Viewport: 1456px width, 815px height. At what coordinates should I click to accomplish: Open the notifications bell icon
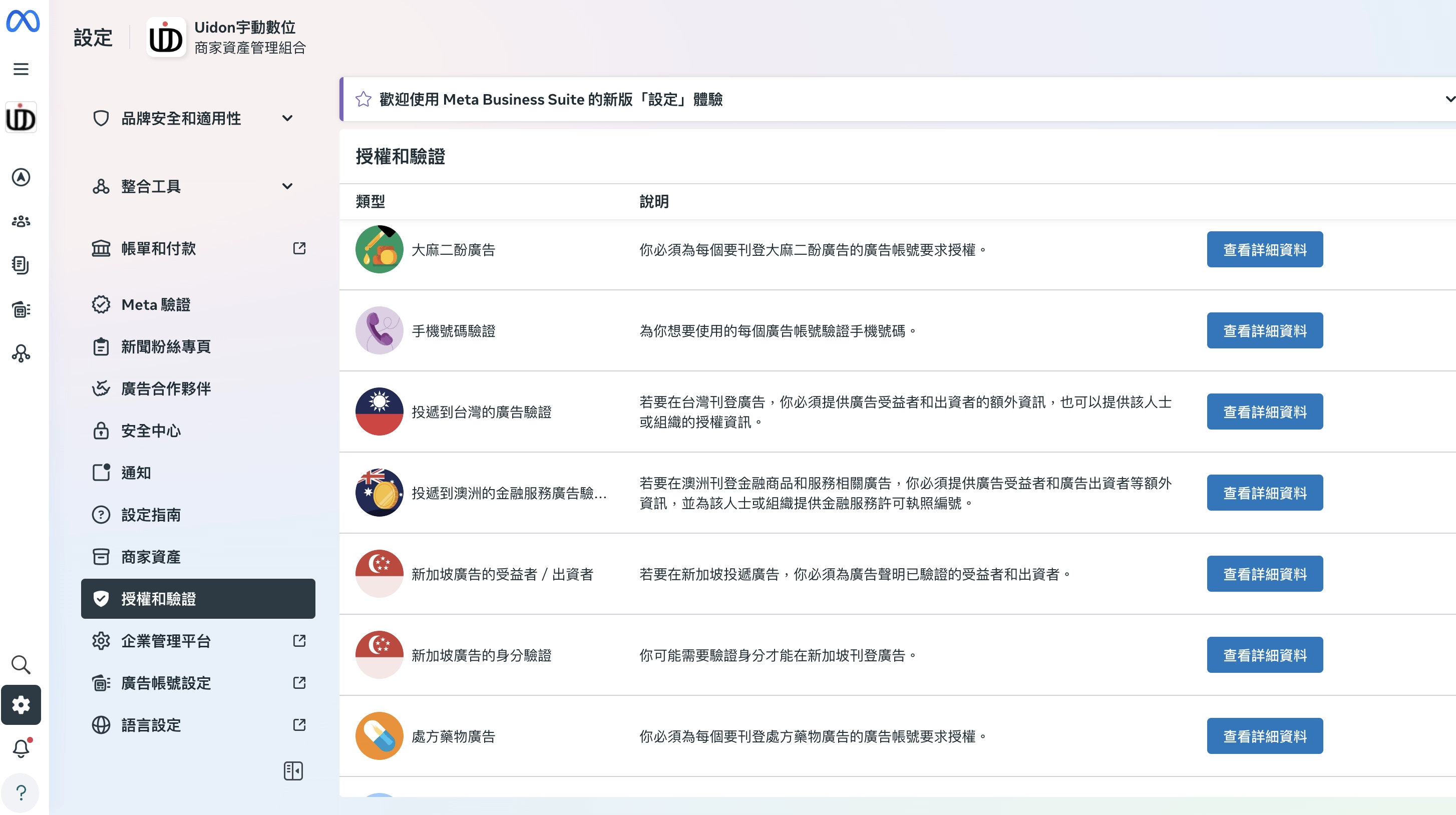tap(21, 748)
